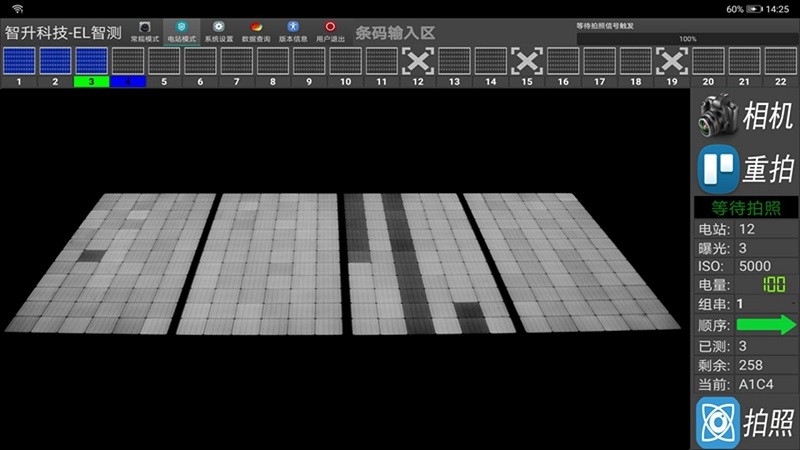
Task: Select 电站模式 power station mode
Action: point(181,30)
